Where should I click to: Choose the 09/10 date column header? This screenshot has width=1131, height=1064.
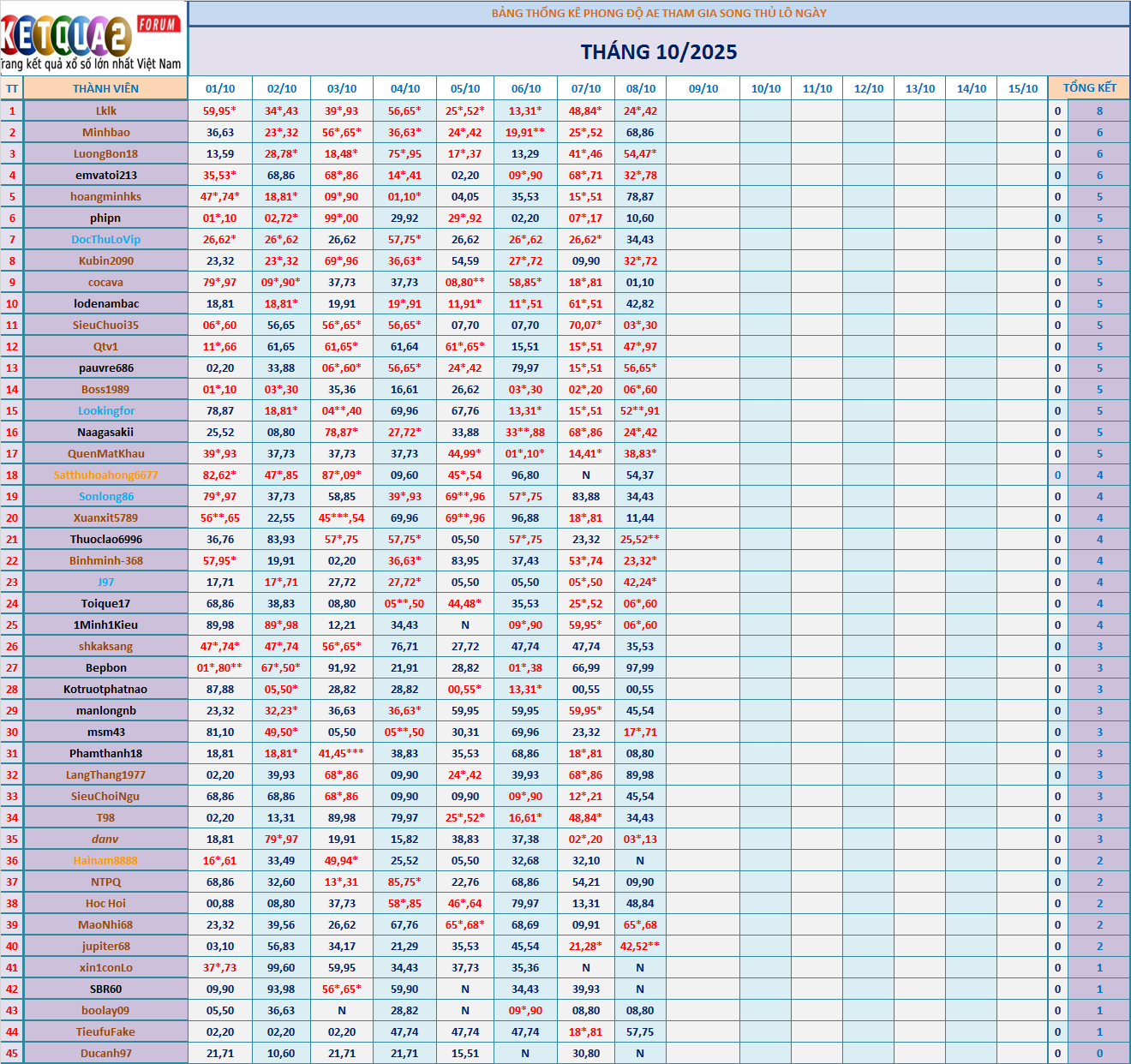(x=703, y=88)
